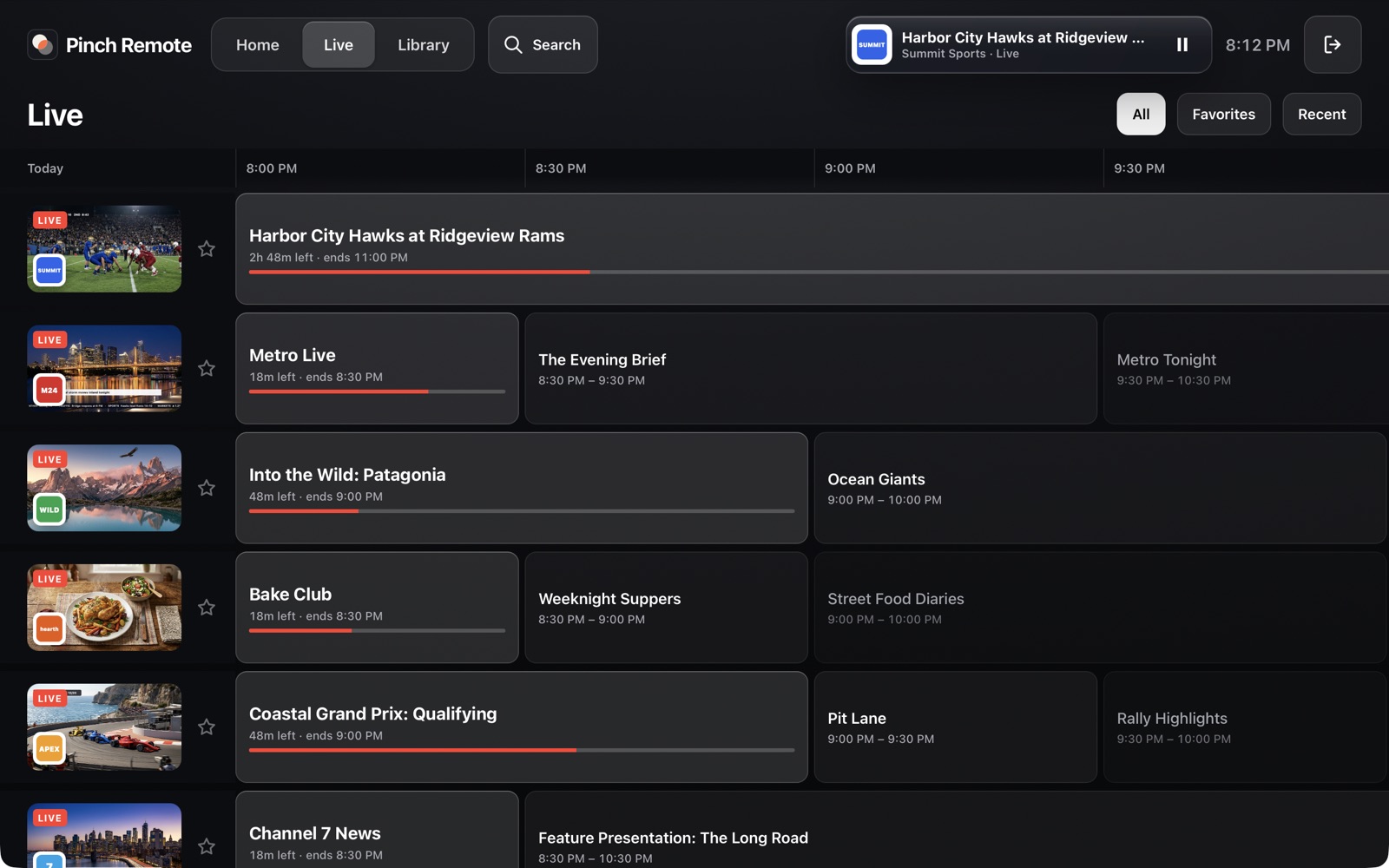The width and height of the screenshot is (1389, 868).
Task: Favorite the APEX channel star
Action: [207, 727]
